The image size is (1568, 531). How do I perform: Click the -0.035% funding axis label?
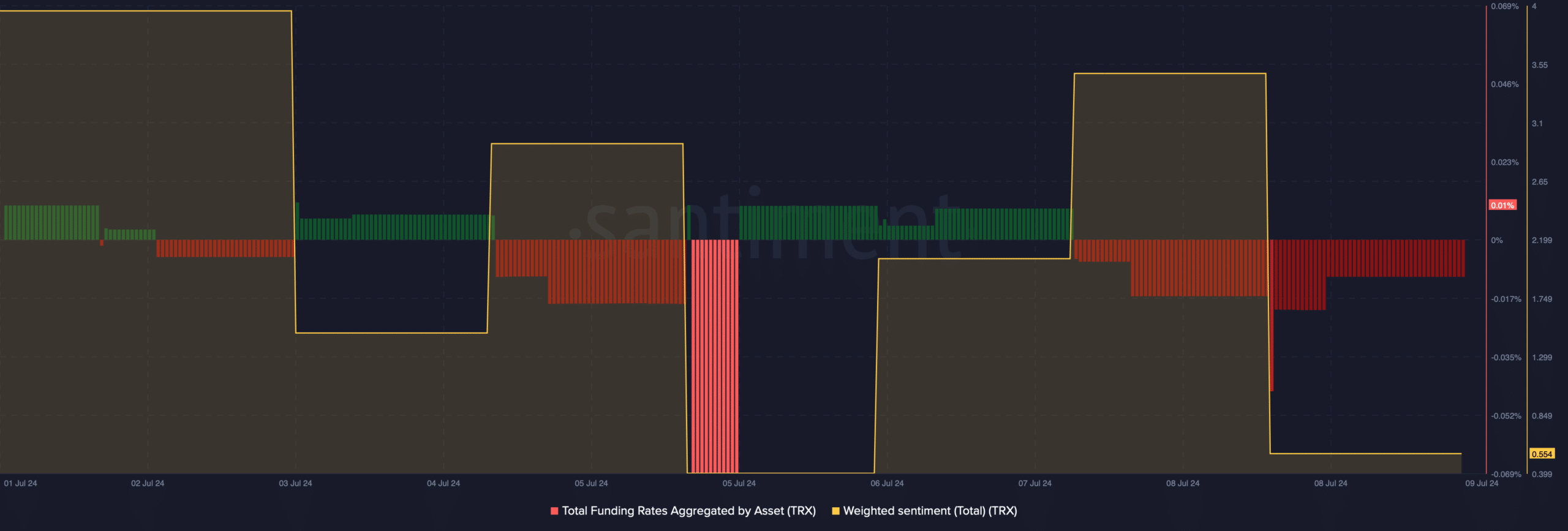coord(1506,357)
